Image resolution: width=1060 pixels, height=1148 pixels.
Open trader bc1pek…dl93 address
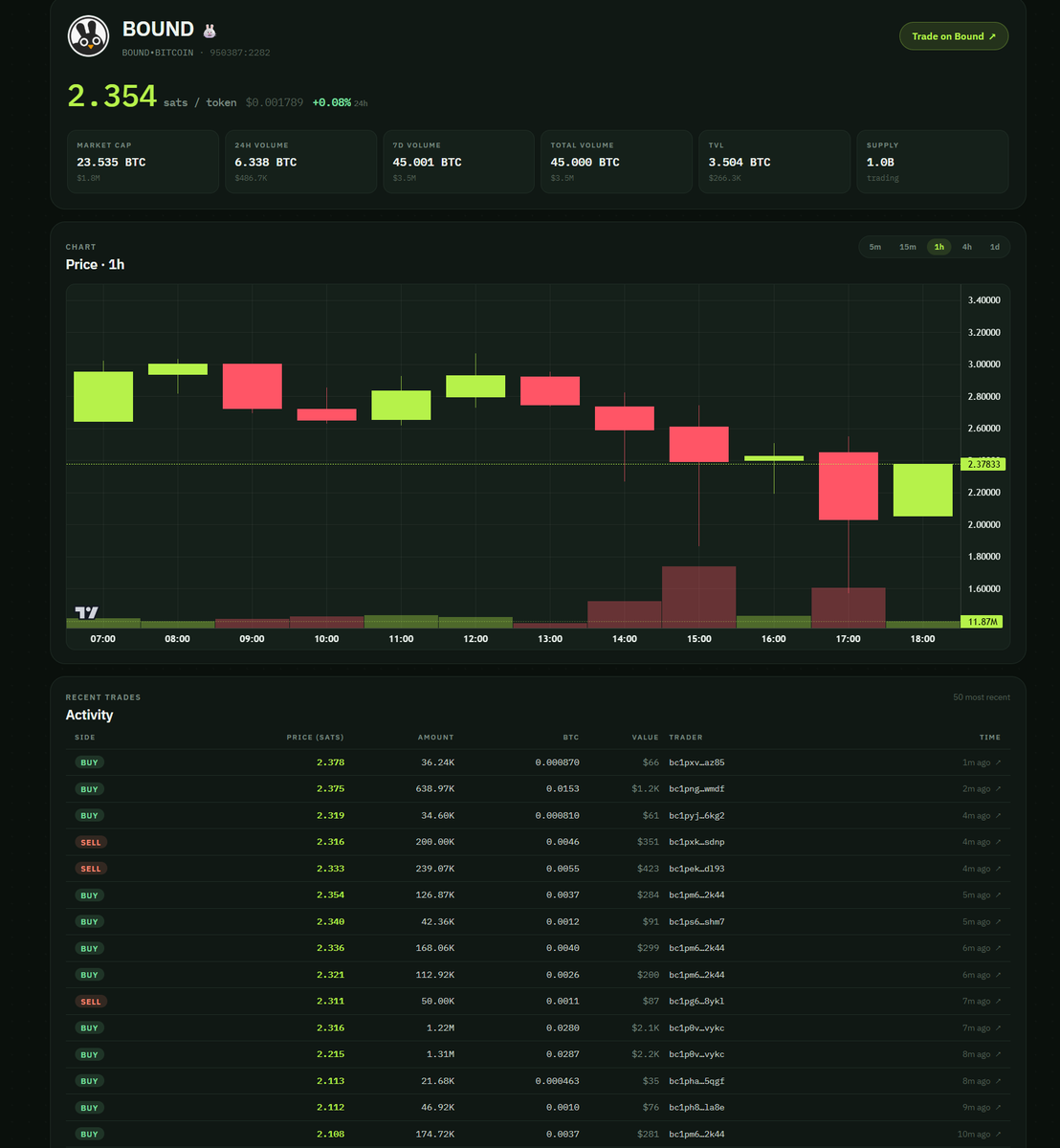click(x=696, y=869)
